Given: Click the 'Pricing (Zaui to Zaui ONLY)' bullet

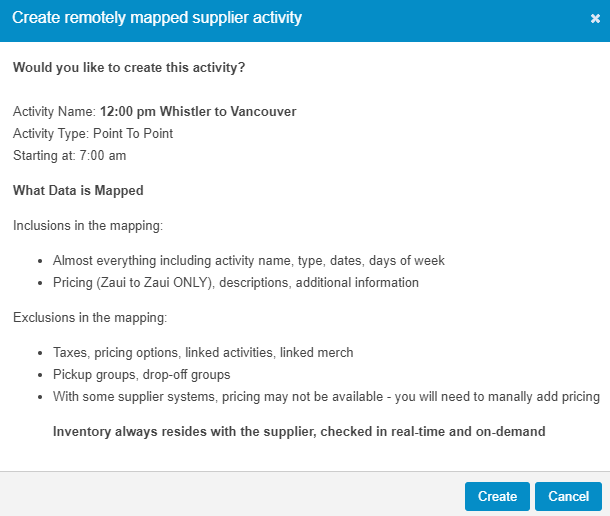Looking at the screenshot, I should [236, 283].
